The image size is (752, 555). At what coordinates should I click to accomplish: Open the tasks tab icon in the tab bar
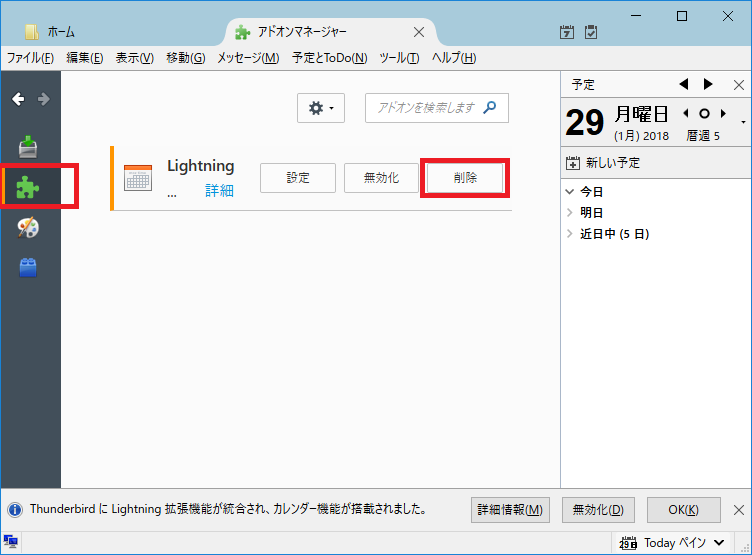pos(591,32)
